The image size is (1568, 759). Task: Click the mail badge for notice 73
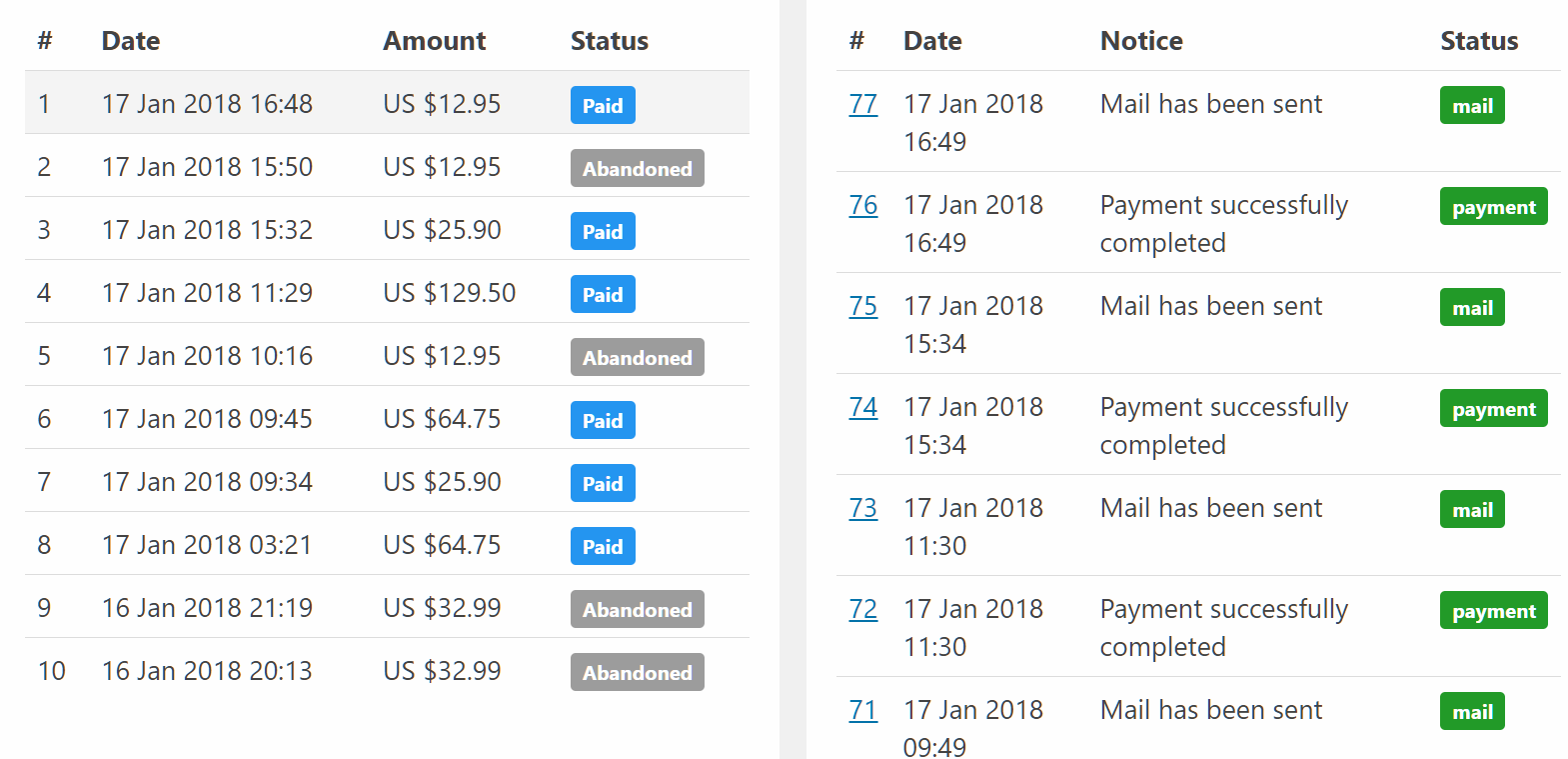point(1472,509)
